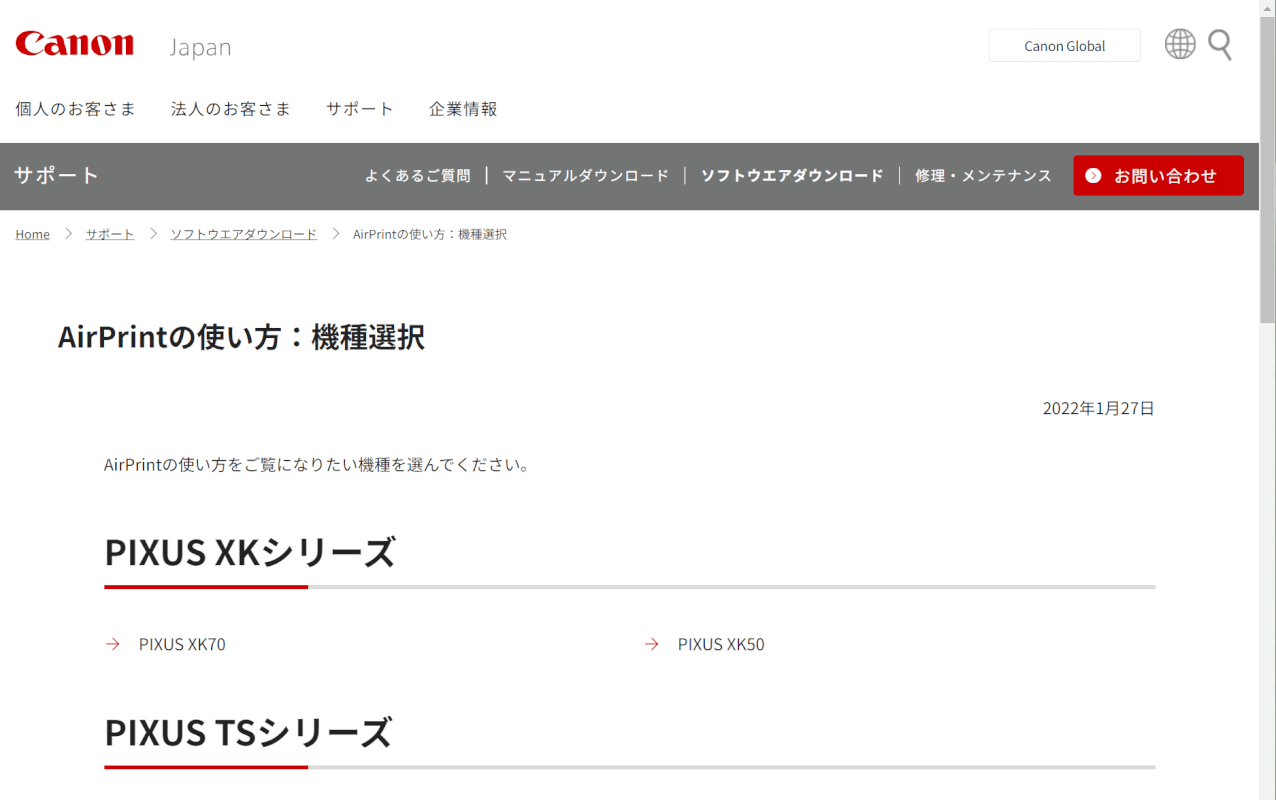Open the 法人のお客さま menu
Viewport: 1276px width, 800px height.
[231, 109]
